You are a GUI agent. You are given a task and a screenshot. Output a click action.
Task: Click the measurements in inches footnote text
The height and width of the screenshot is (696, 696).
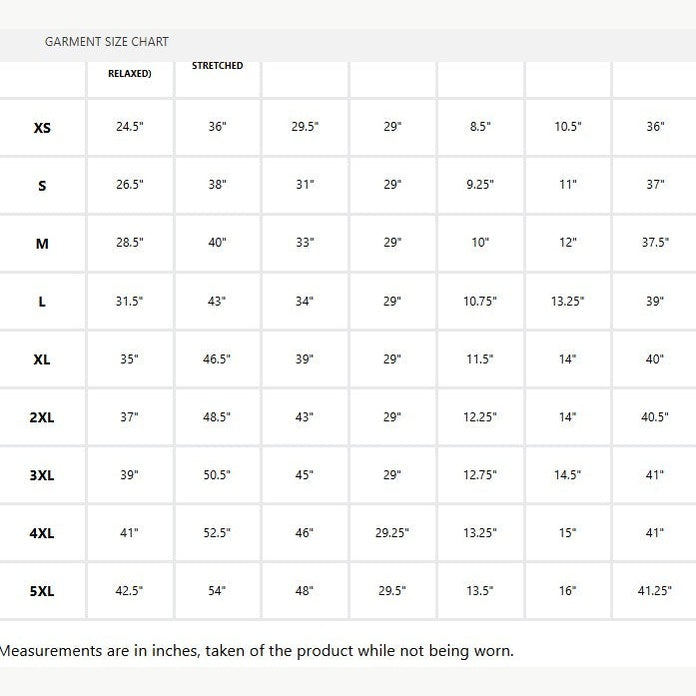click(x=256, y=651)
